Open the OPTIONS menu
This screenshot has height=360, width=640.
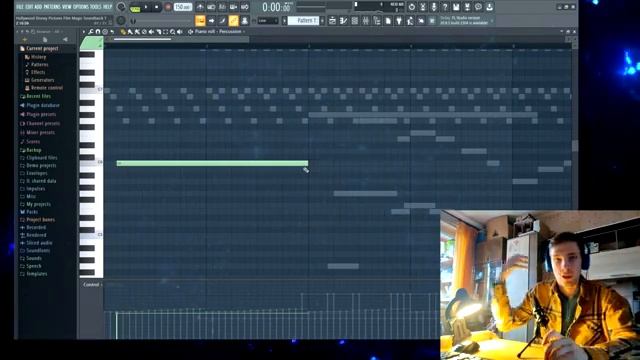pyautogui.click(x=80, y=7)
